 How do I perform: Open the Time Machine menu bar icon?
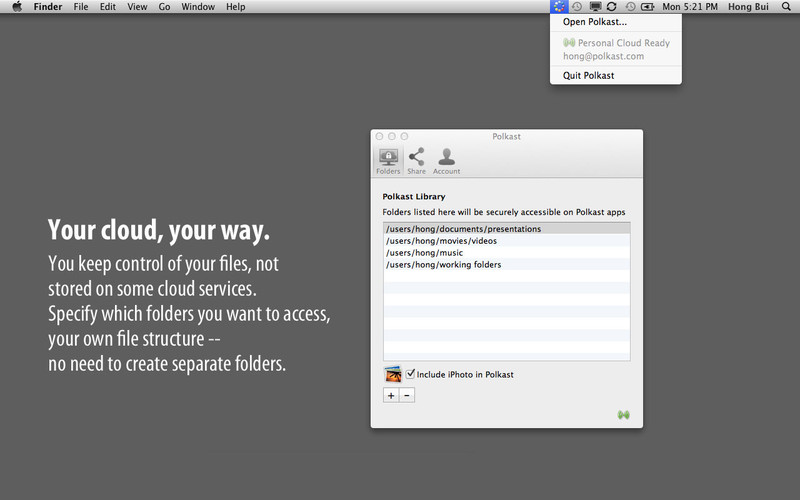[x=577, y=7]
